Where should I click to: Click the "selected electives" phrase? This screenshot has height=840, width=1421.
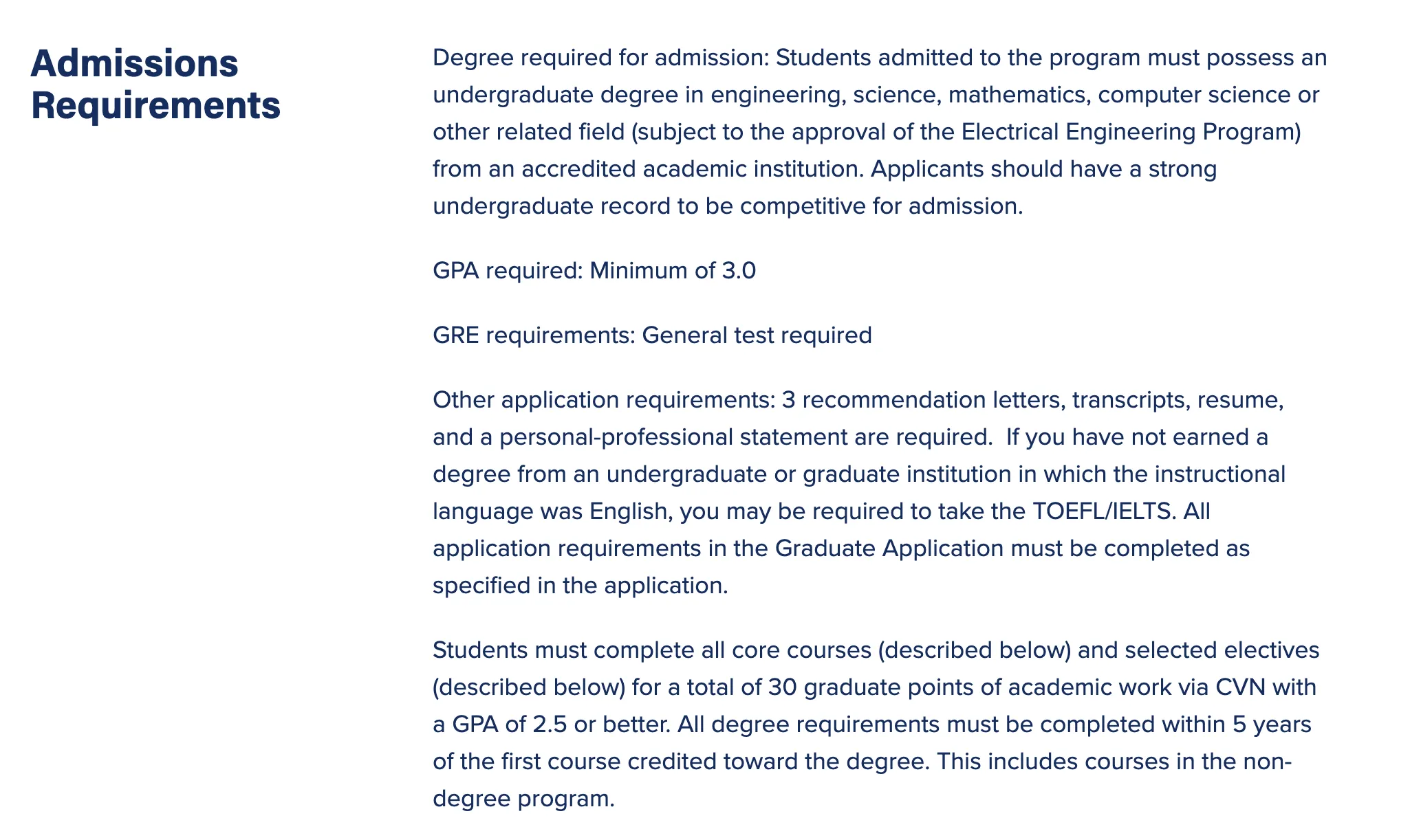point(1198,650)
